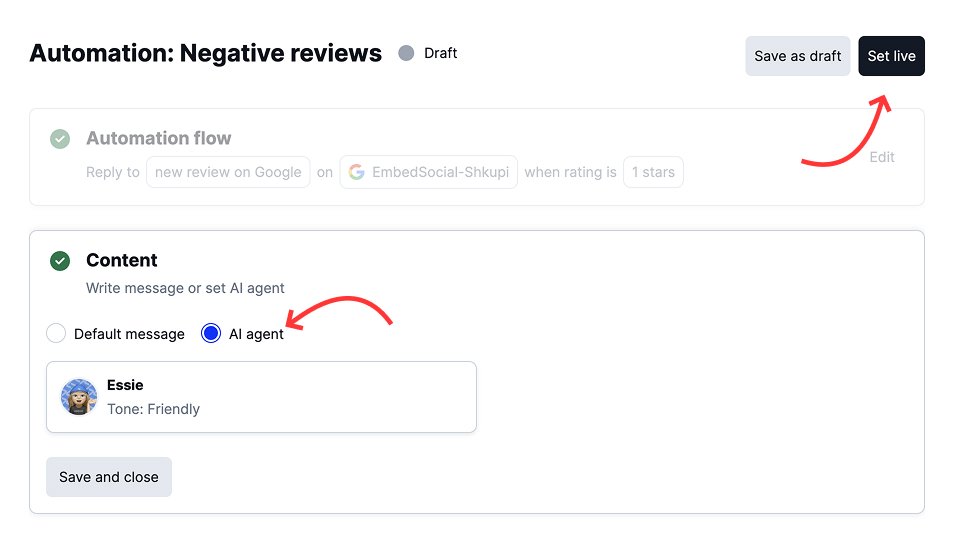The width and height of the screenshot is (969, 554).
Task: Click the Automation flow green checkmark icon
Action: coord(60,139)
